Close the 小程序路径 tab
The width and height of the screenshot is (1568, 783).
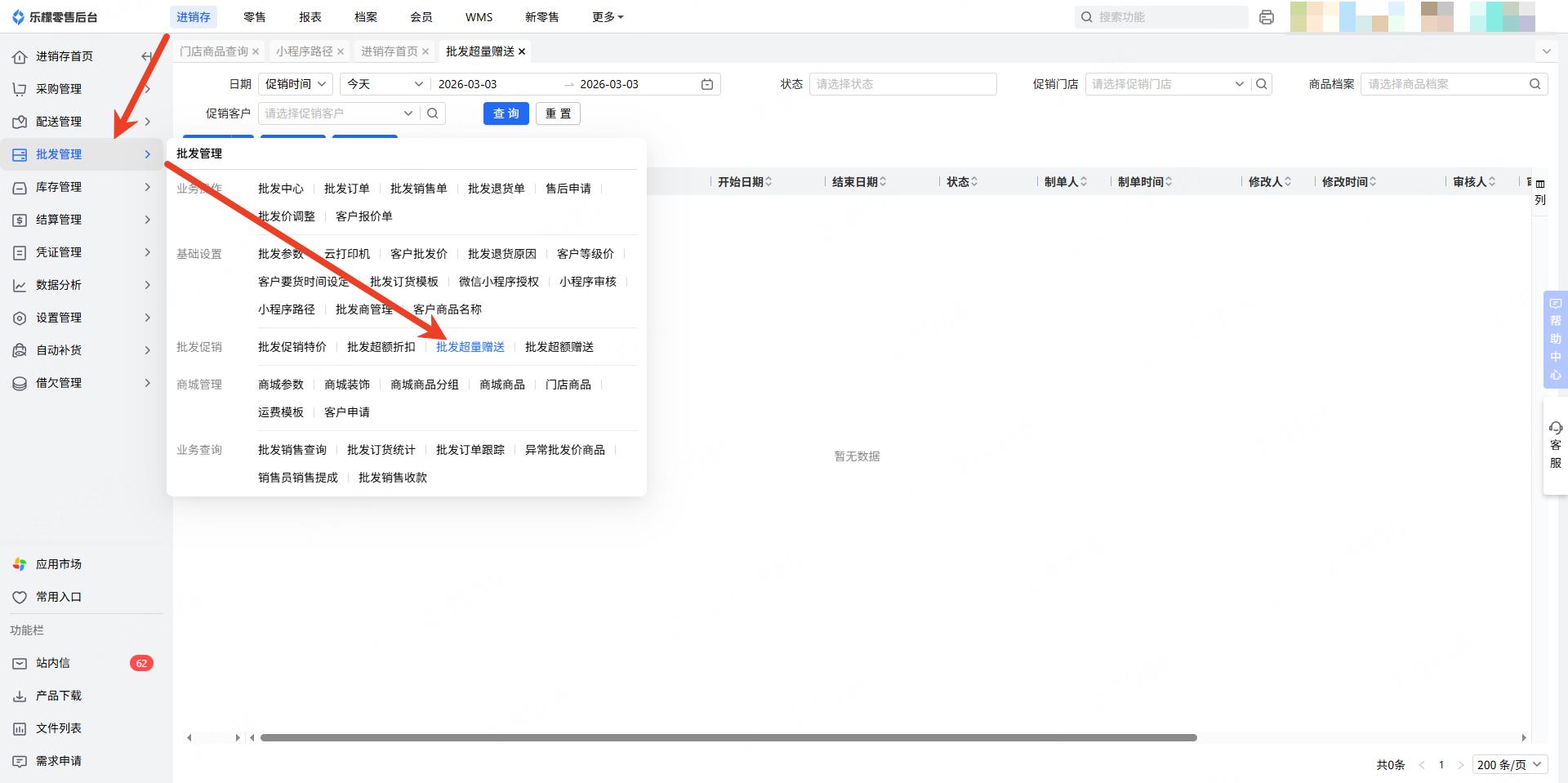pyautogui.click(x=341, y=51)
